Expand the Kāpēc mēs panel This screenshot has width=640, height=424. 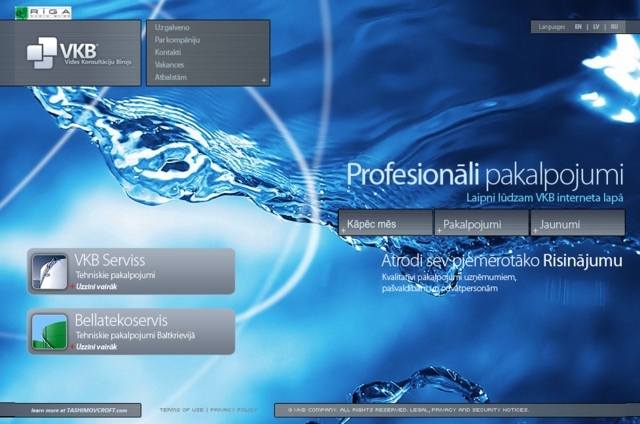pyautogui.click(x=385, y=225)
